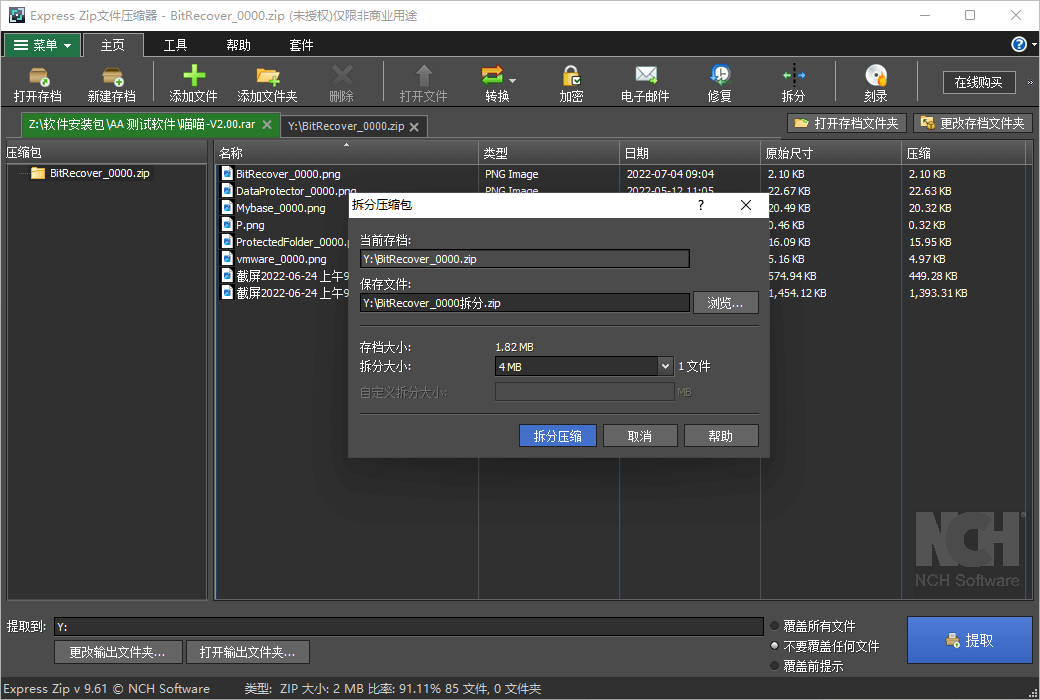Click the 刻录 burn disc icon
Screen dimensions: 1040x700
(876, 76)
